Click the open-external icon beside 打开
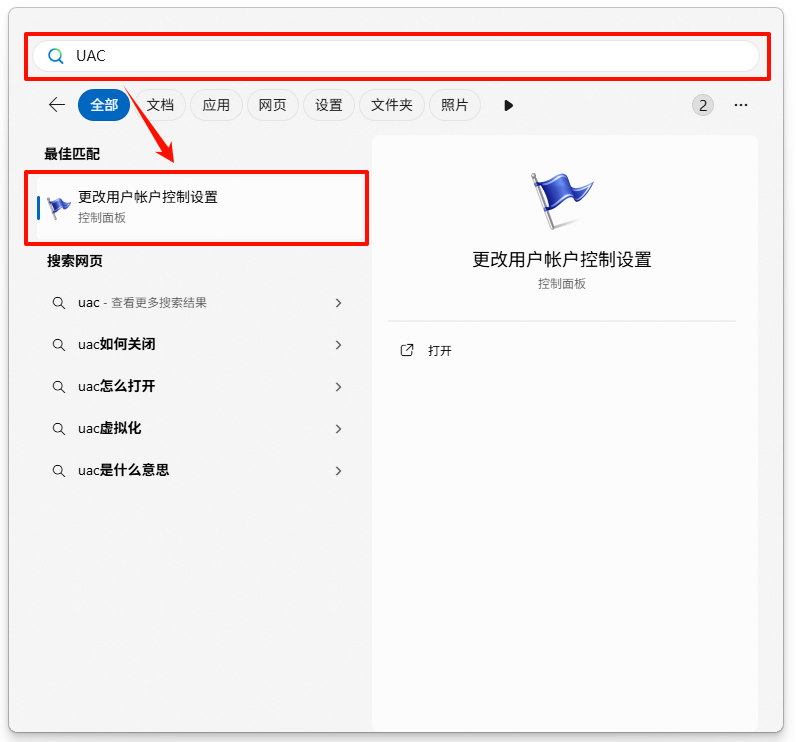 click(x=407, y=350)
